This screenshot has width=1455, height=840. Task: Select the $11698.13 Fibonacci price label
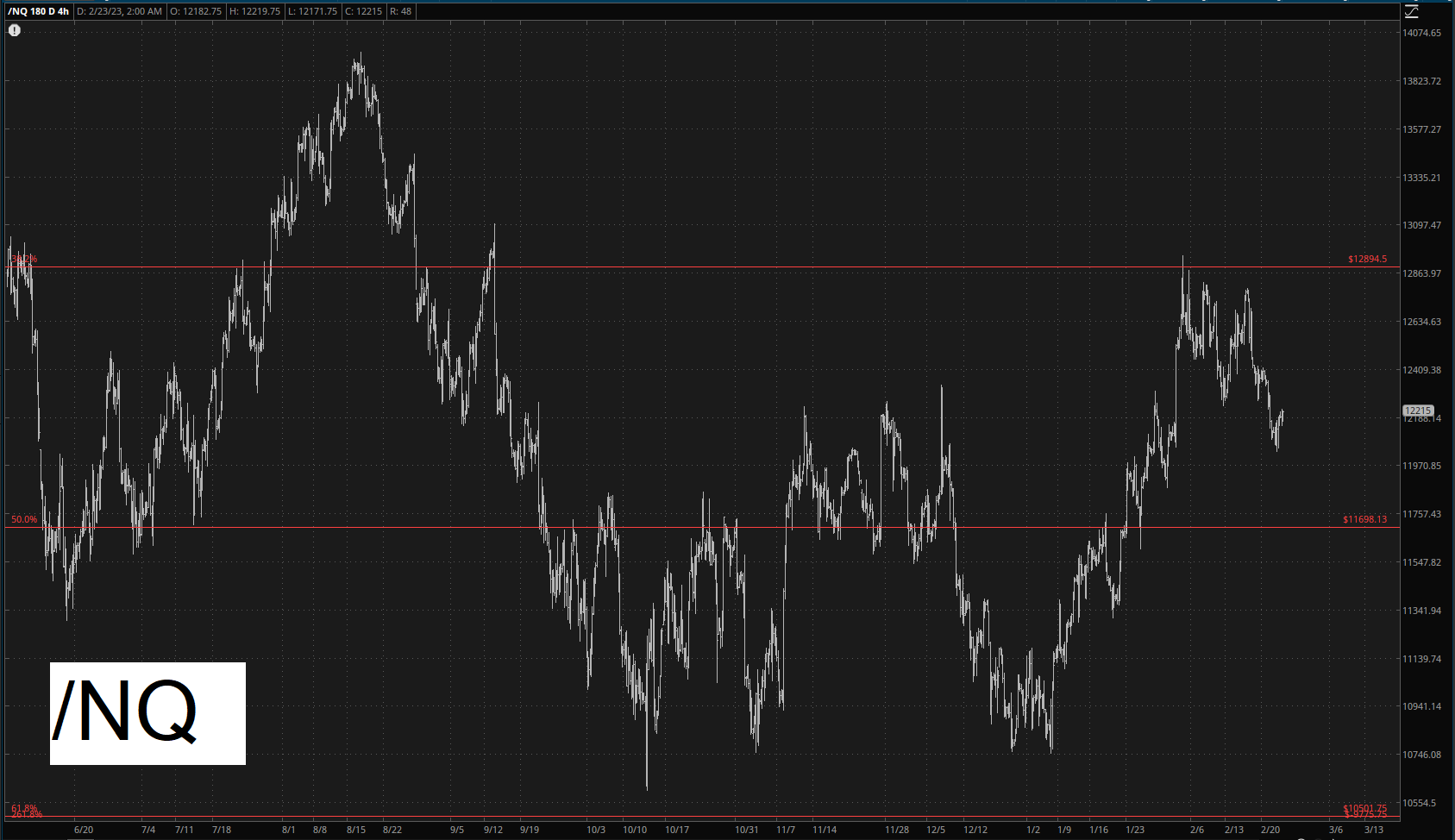coord(1364,519)
